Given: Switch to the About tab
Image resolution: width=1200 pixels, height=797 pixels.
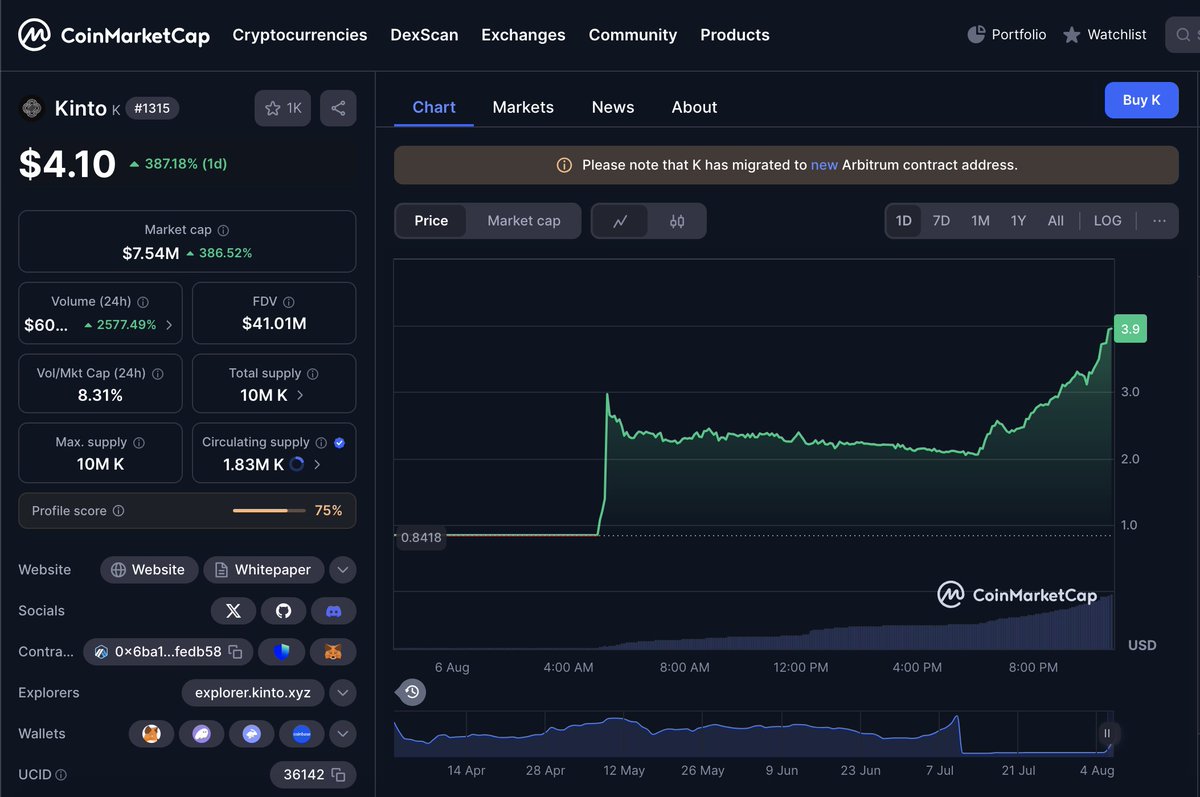Looking at the screenshot, I should tap(694, 107).
